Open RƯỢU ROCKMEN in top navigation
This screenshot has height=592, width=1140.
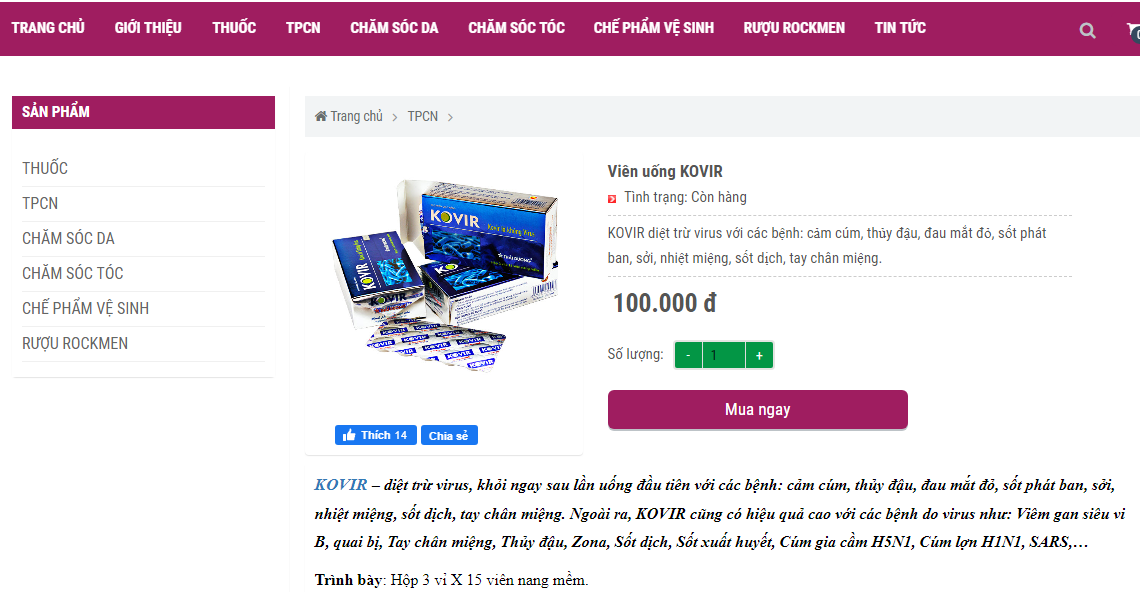point(794,28)
